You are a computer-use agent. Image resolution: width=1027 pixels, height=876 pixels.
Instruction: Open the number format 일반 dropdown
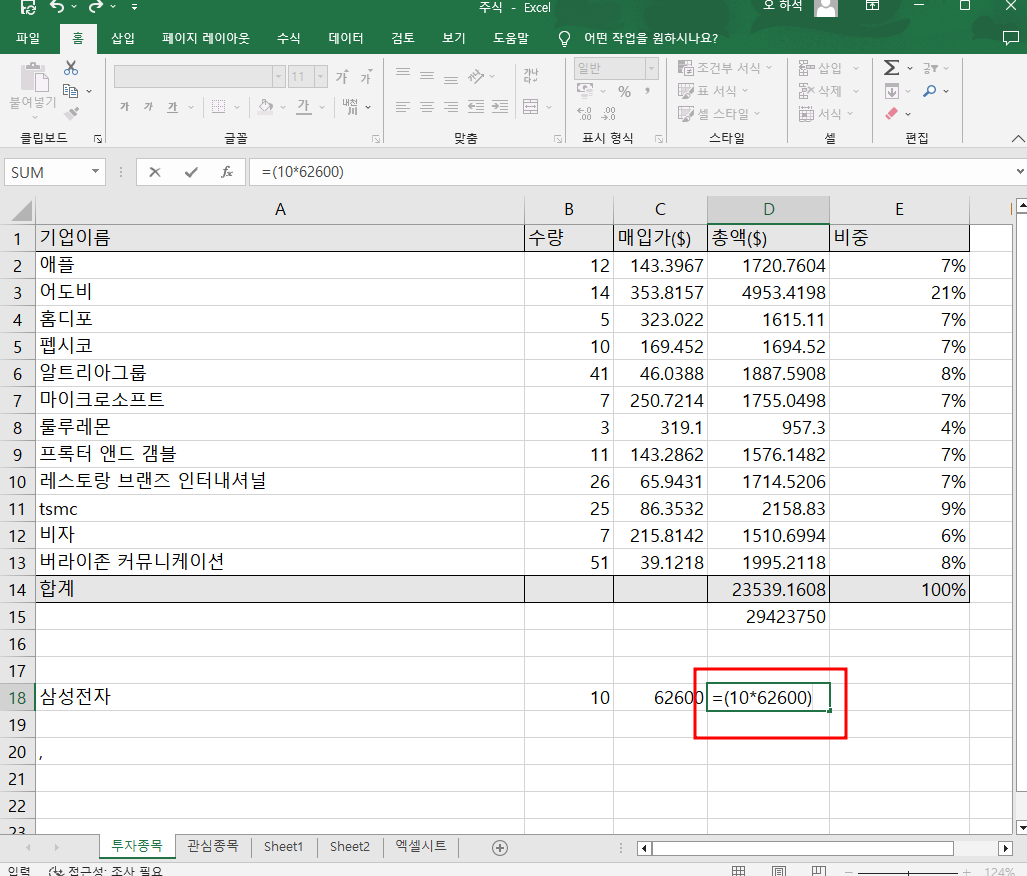(x=651, y=67)
